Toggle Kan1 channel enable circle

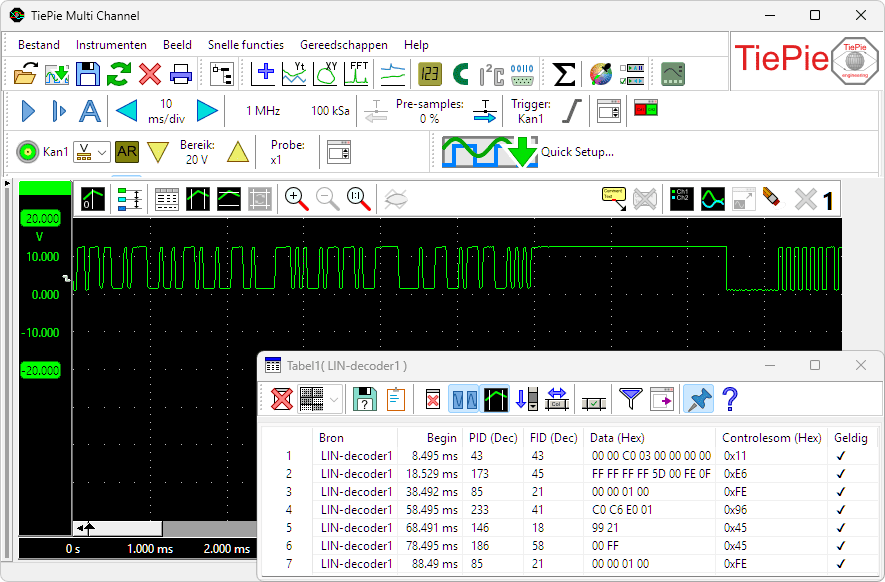(x=27, y=152)
